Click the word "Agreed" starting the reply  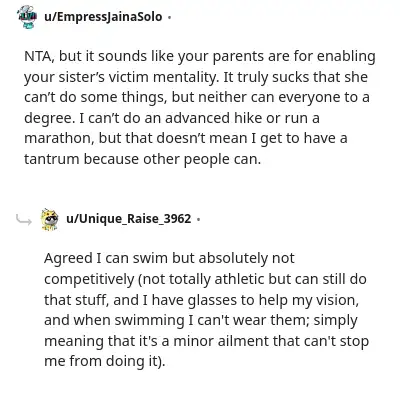pyautogui.click(x=68, y=258)
